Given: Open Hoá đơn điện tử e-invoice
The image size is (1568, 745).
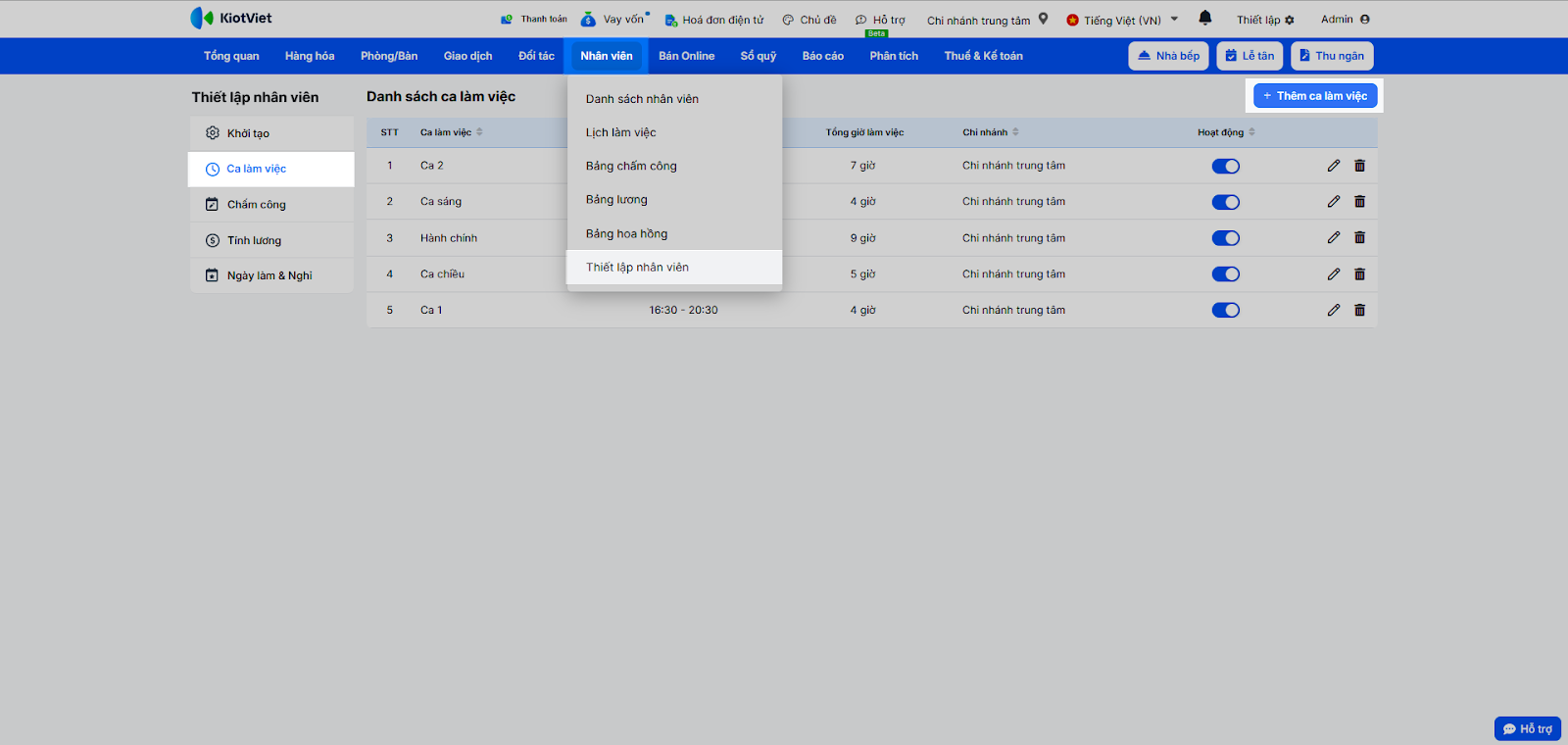Looking at the screenshot, I should pos(714,20).
